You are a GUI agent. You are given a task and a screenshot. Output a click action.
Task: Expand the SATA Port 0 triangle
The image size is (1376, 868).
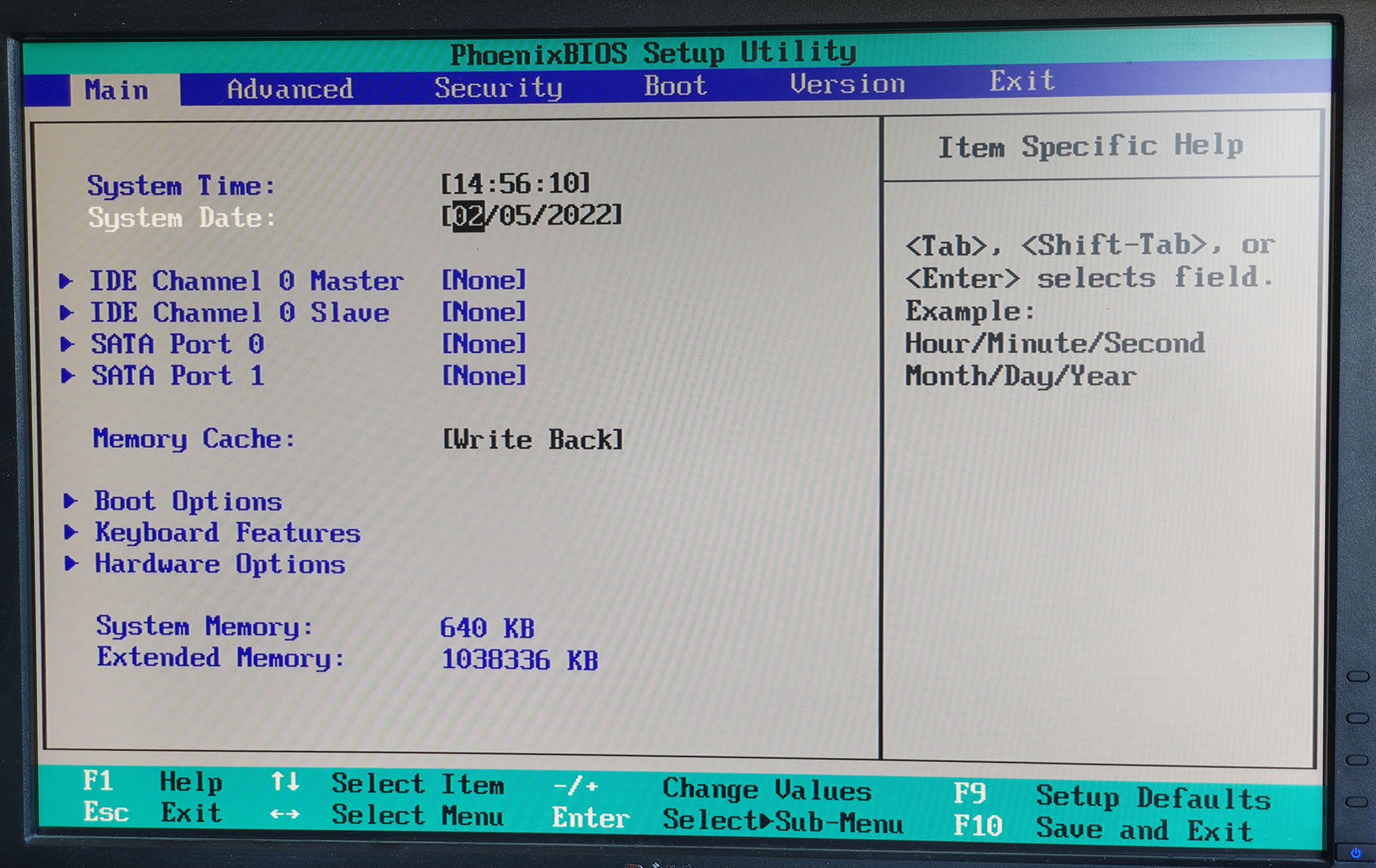67,344
